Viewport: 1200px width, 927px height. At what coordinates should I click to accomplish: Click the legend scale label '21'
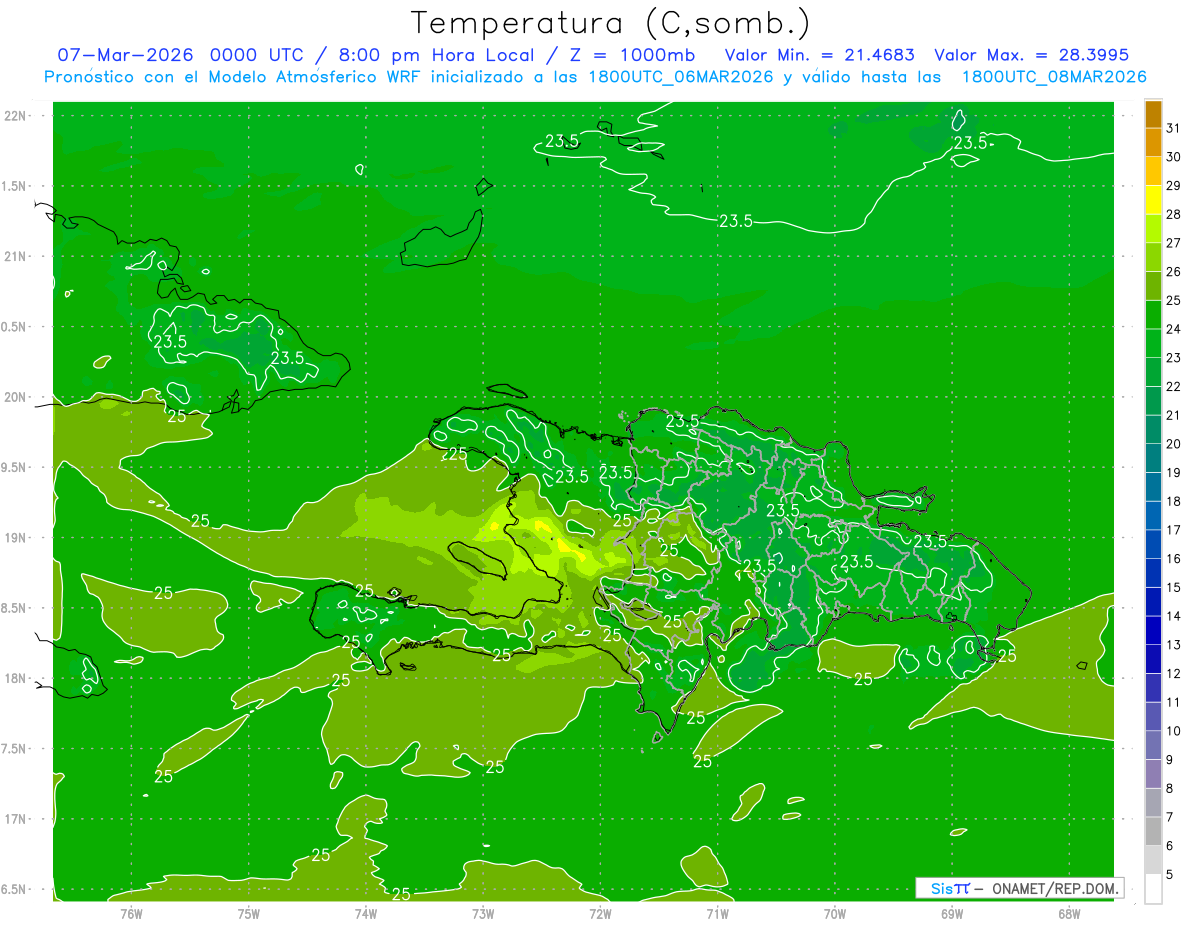click(x=1174, y=415)
